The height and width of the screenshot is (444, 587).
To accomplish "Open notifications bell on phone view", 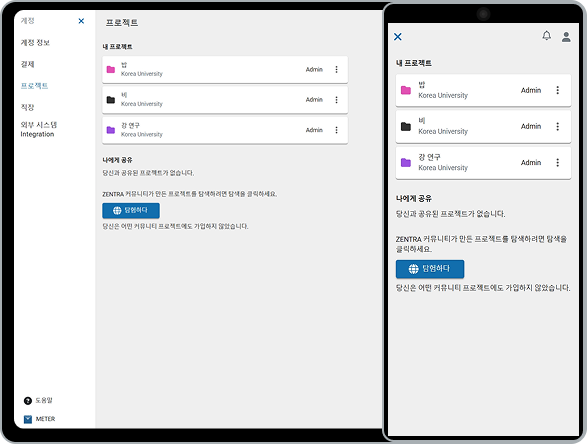I will click(547, 36).
